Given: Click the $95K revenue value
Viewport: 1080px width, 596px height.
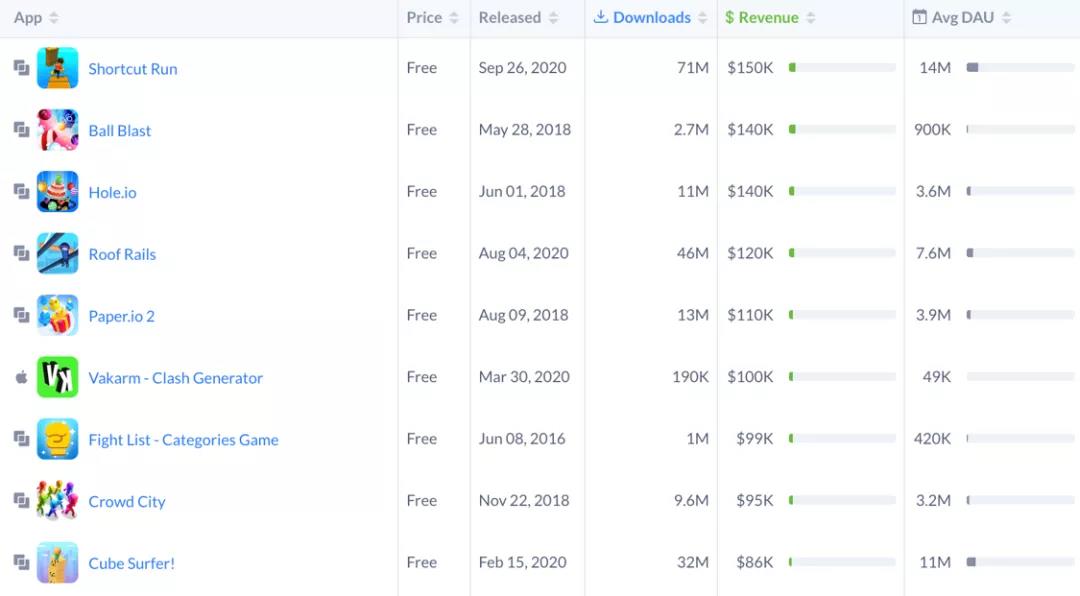Looking at the screenshot, I should pos(755,500).
